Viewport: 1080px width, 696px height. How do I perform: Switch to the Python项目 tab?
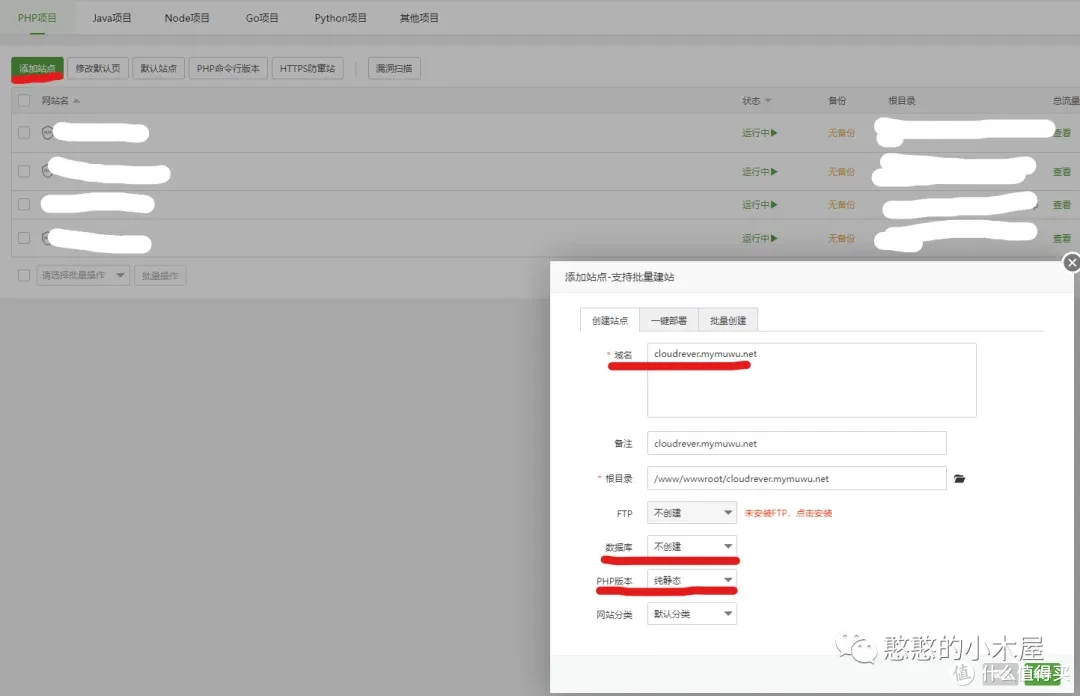(340, 18)
